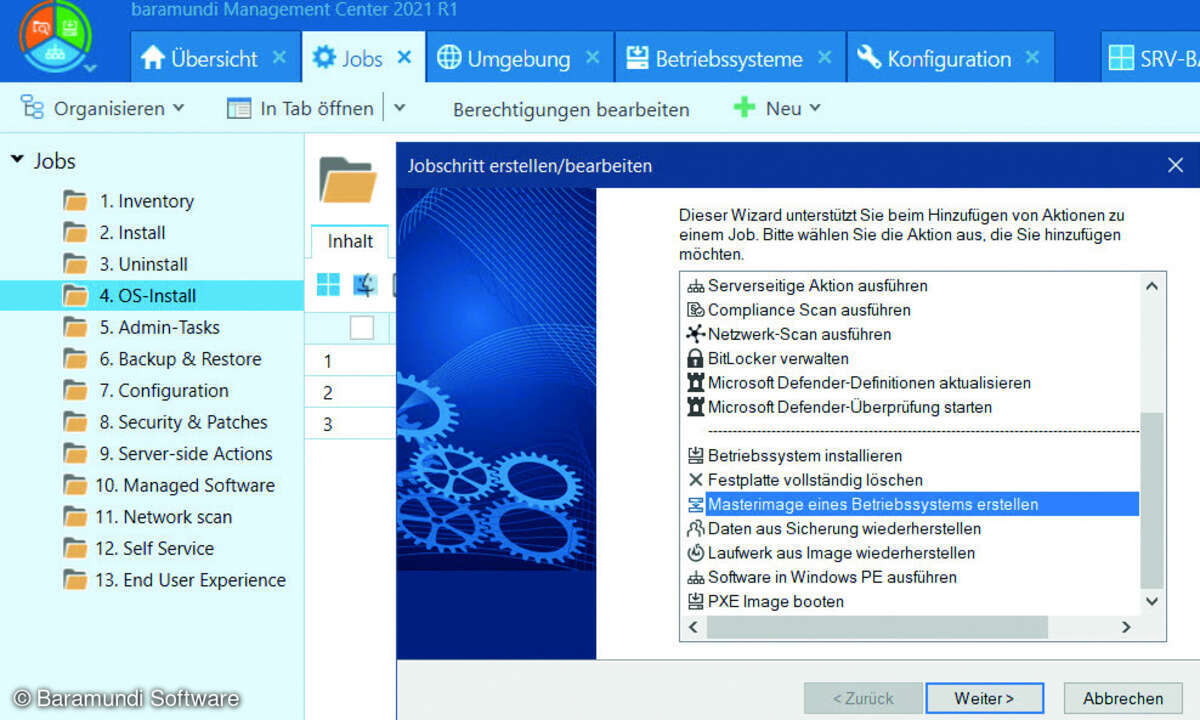Click the icon for Microsoft Defender-Überprüfung starten
1200x720 pixels.
click(x=696, y=407)
